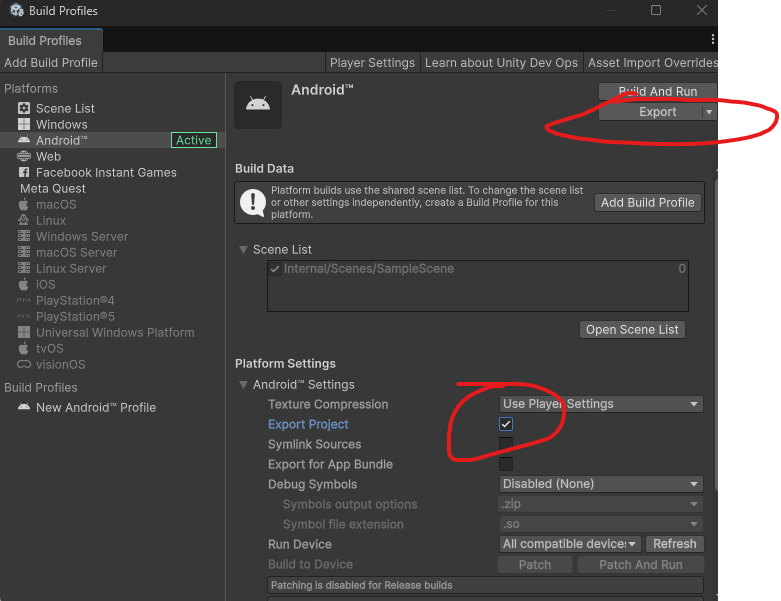Click the Facebook Instant Games icon

pos(24,172)
